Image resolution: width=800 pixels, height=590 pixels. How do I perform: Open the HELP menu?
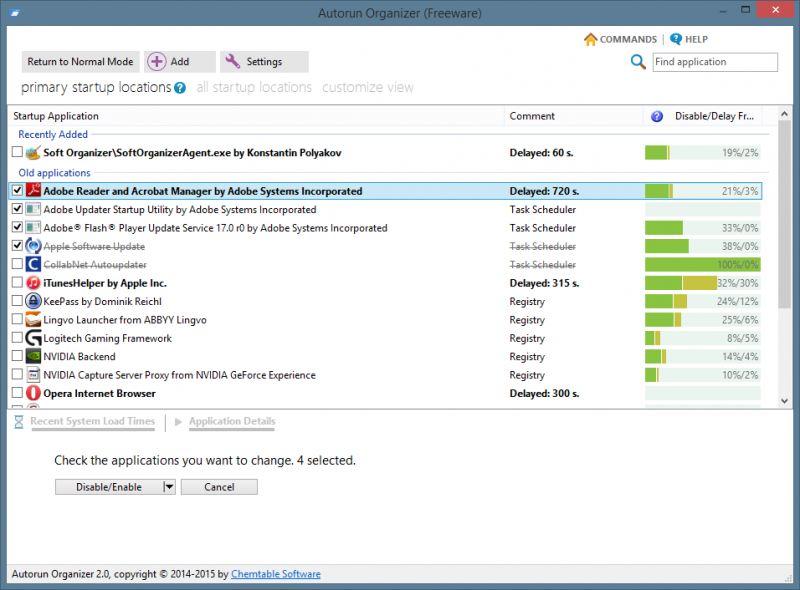click(696, 39)
